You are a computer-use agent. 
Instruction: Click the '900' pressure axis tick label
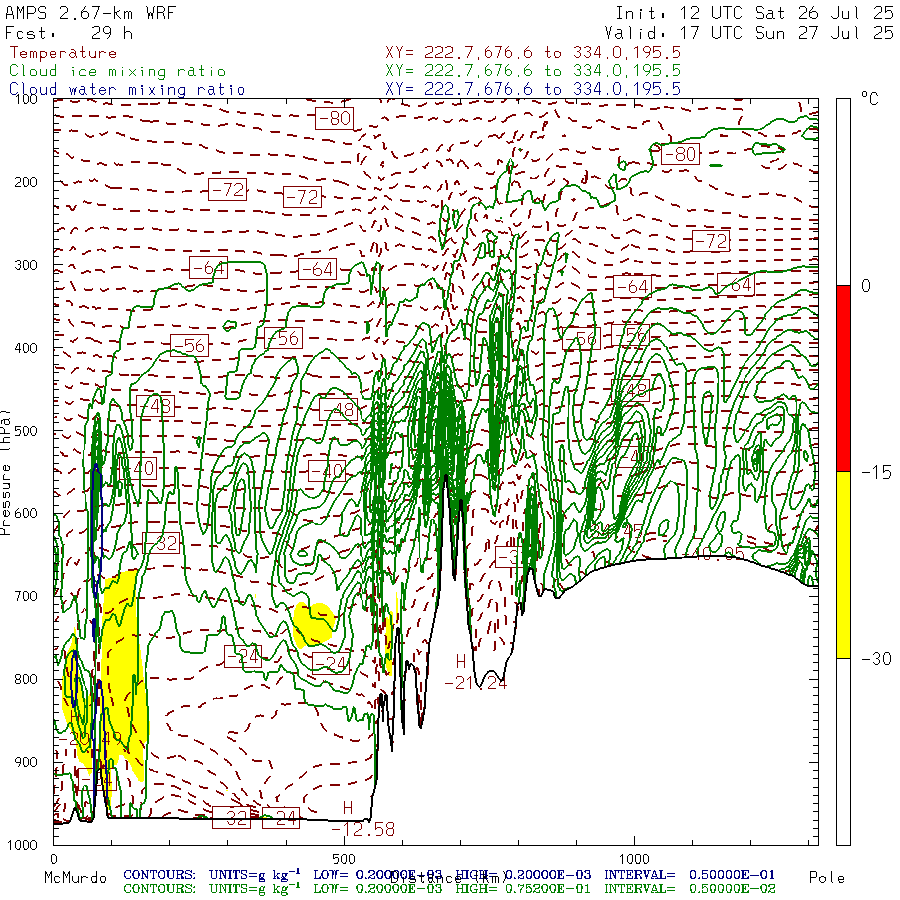coord(26,762)
